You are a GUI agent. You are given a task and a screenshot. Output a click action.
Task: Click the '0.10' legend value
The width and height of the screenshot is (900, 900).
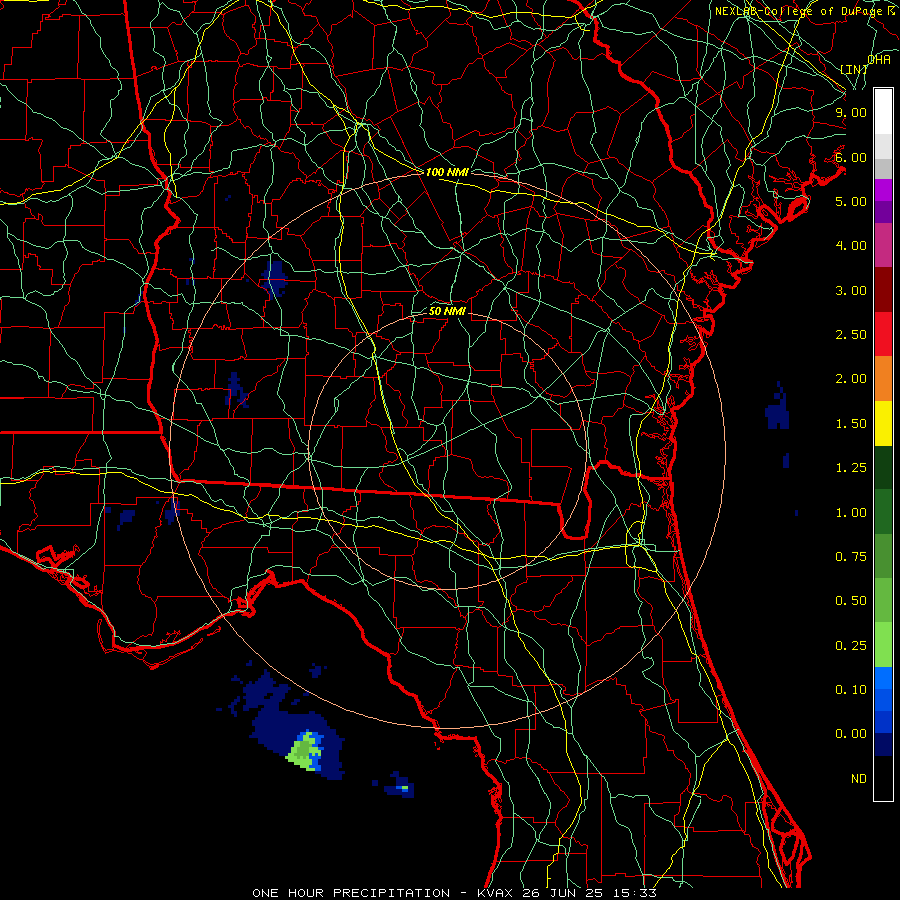(x=851, y=689)
